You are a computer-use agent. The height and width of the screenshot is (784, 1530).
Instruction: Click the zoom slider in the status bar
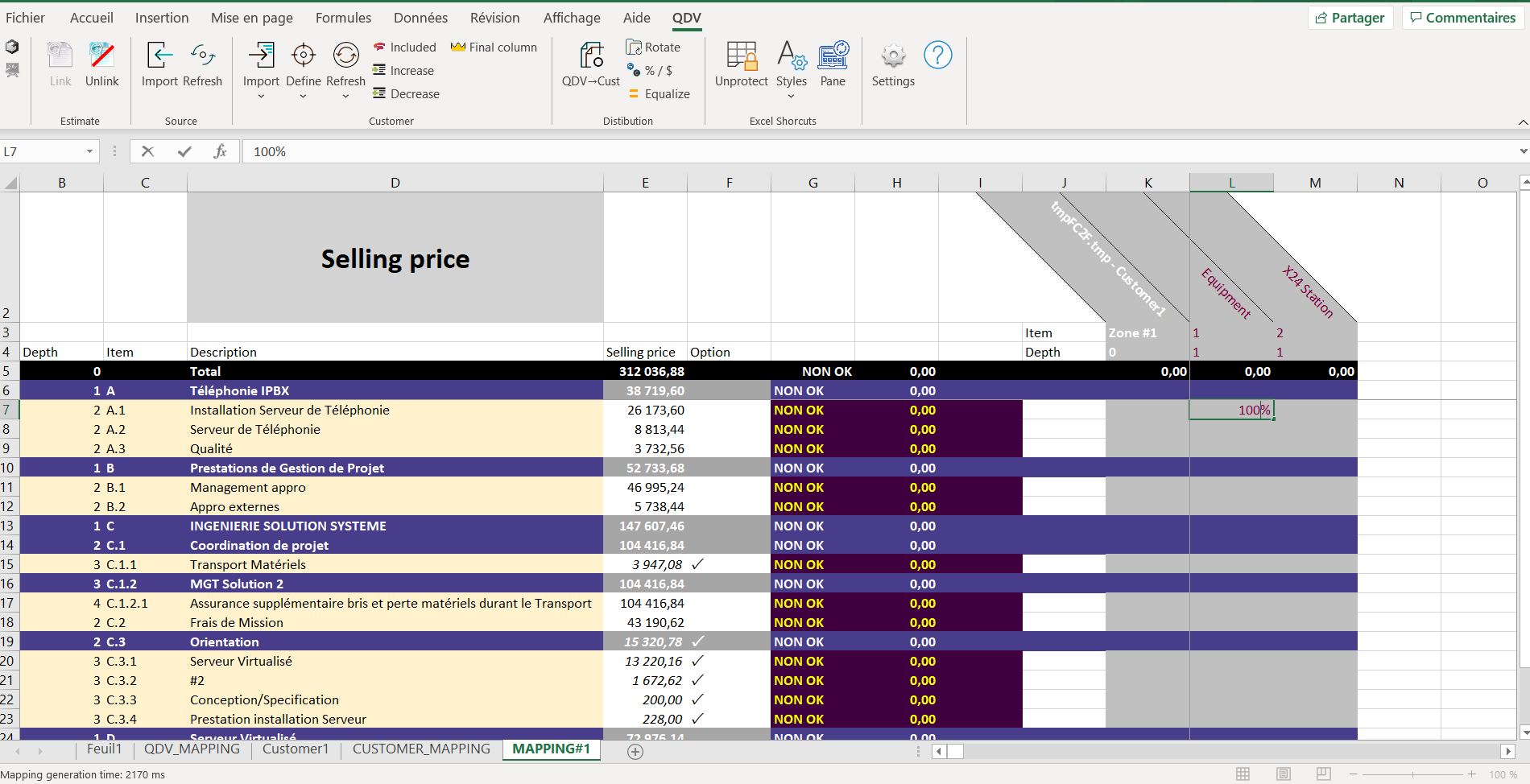tap(1413, 774)
